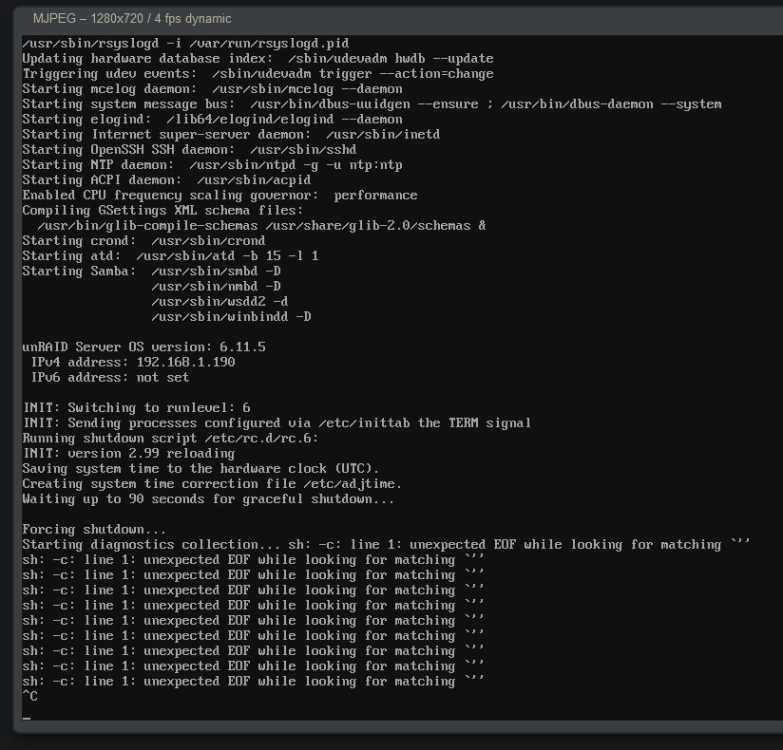Click the 'INIT: Sending processes configured' line
Screen dimensions: 783x750
(x=277, y=423)
